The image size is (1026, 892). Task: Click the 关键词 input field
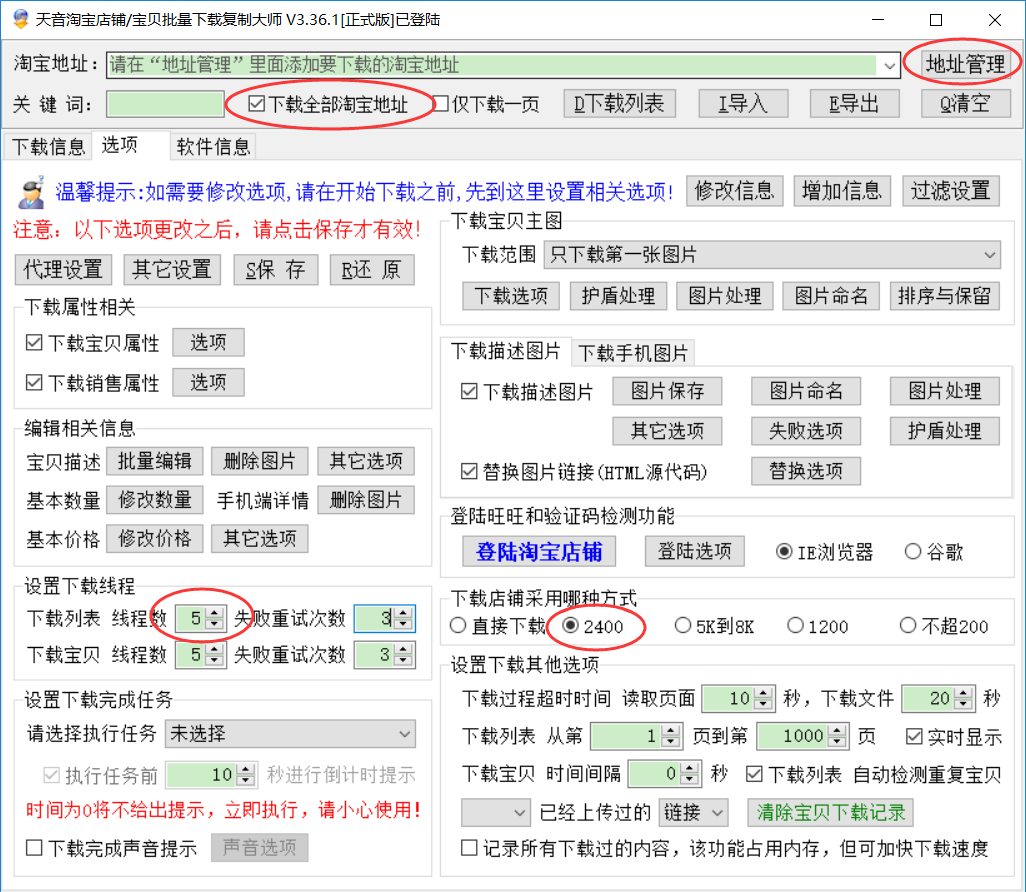click(x=165, y=104)
